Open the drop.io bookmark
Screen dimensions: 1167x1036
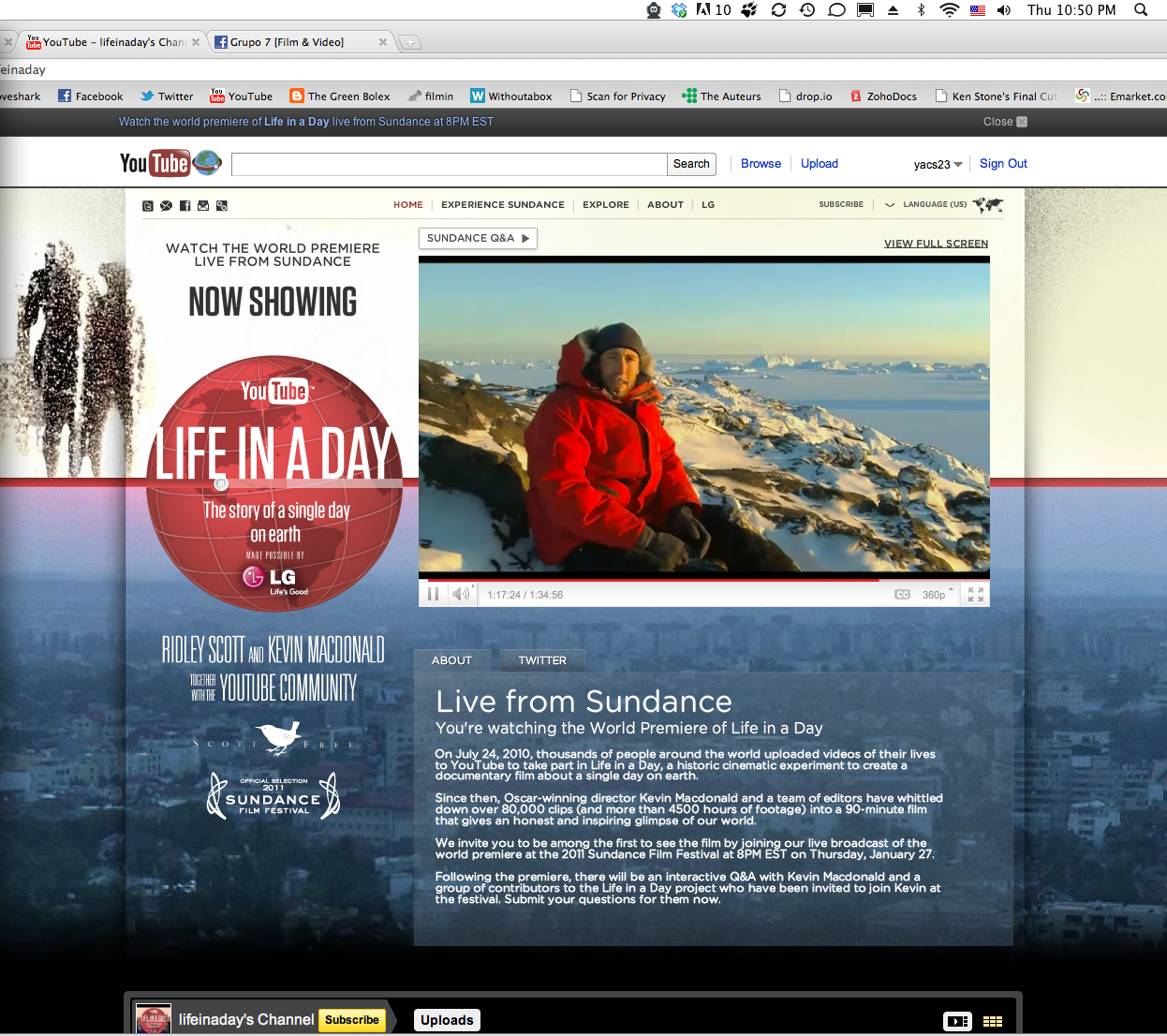coord(805,96)
